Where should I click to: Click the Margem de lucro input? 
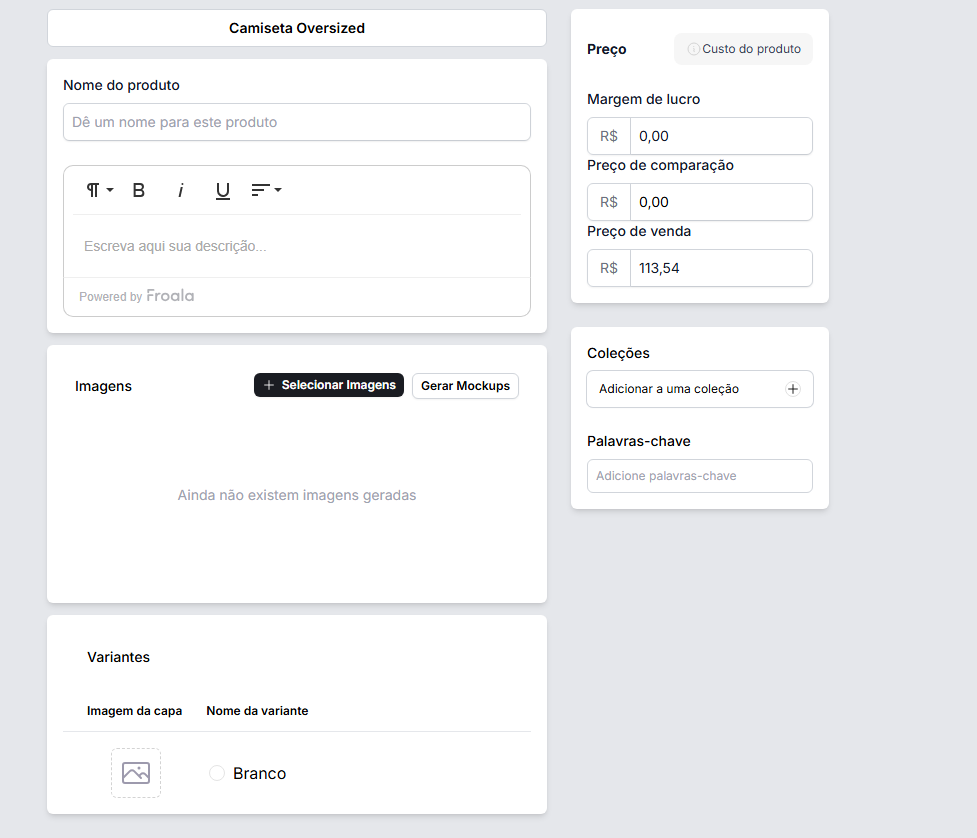tap(720, 136)
